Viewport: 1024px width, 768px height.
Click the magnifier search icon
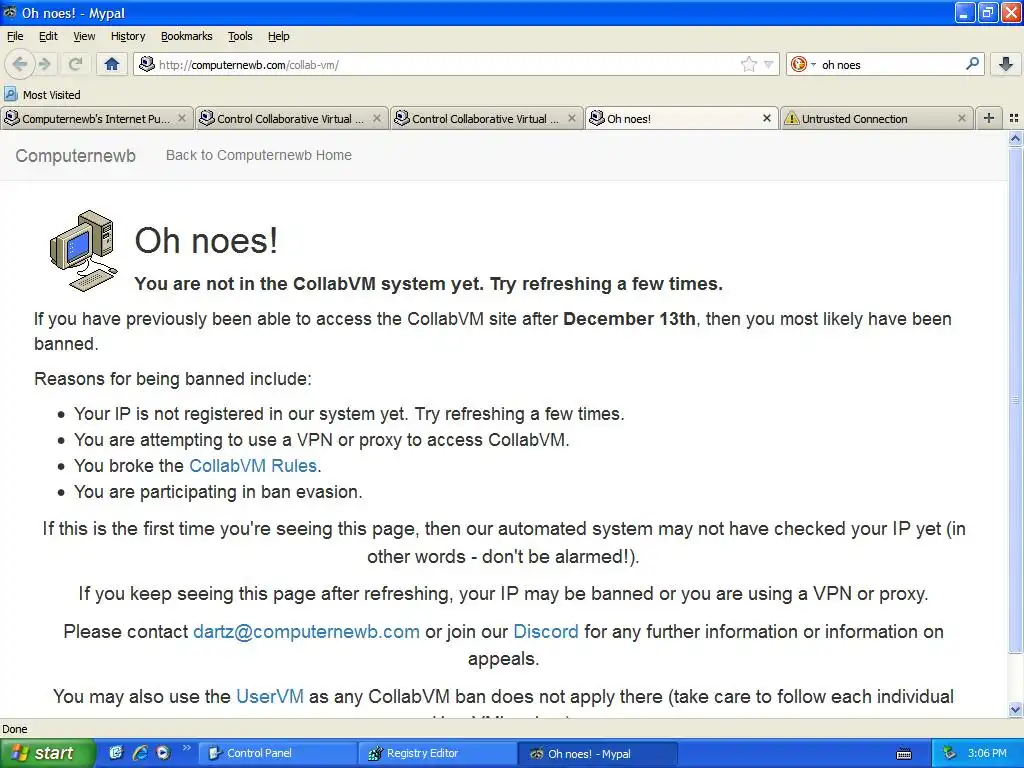click(972, 64)
